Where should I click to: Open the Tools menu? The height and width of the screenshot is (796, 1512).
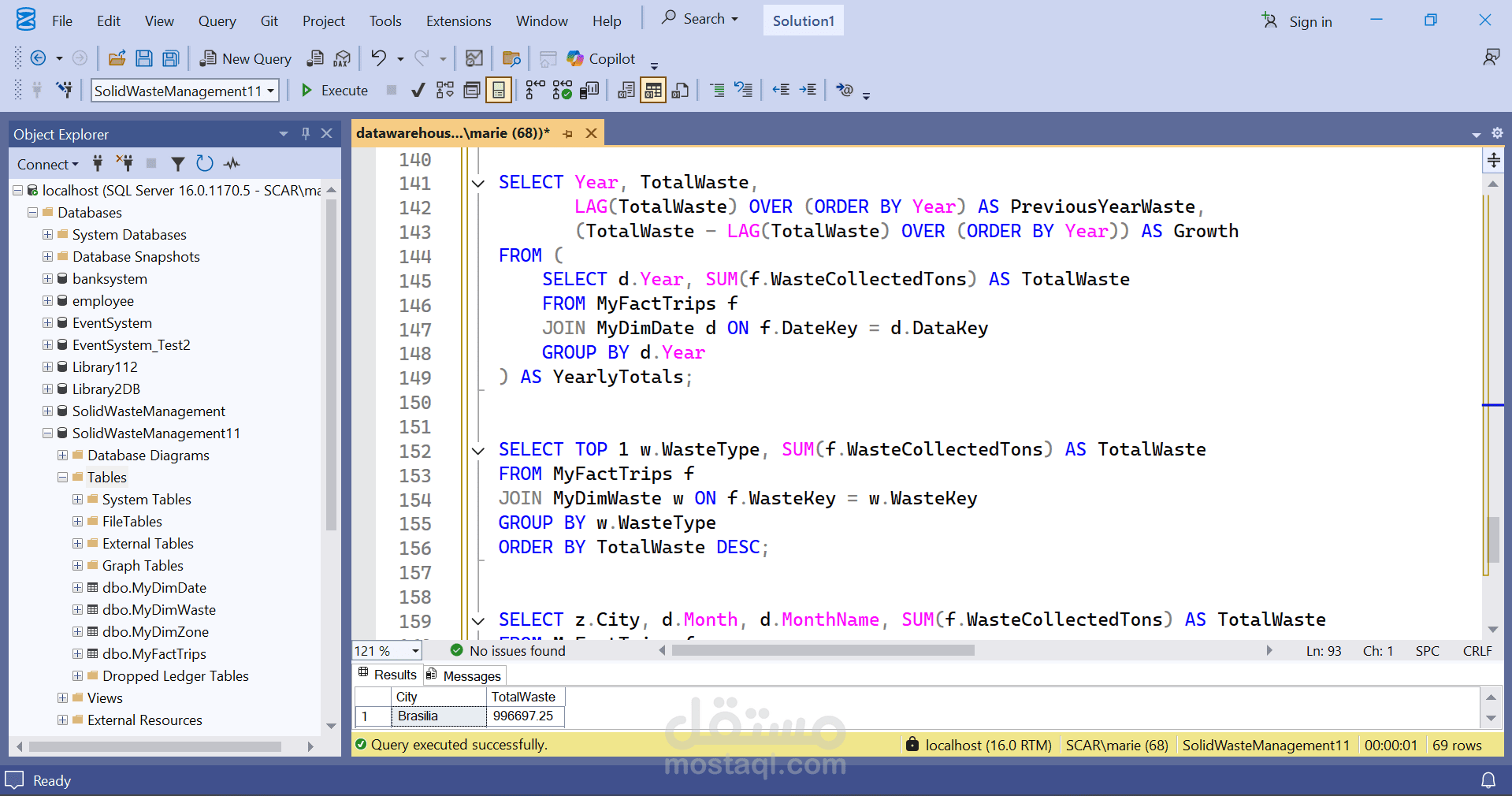(x=385, y=20)
